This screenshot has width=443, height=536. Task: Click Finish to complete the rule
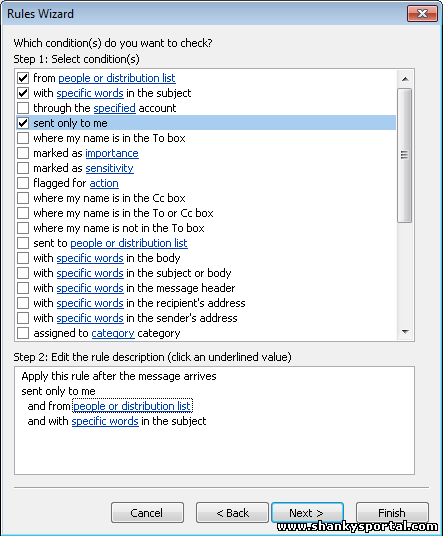392,513
